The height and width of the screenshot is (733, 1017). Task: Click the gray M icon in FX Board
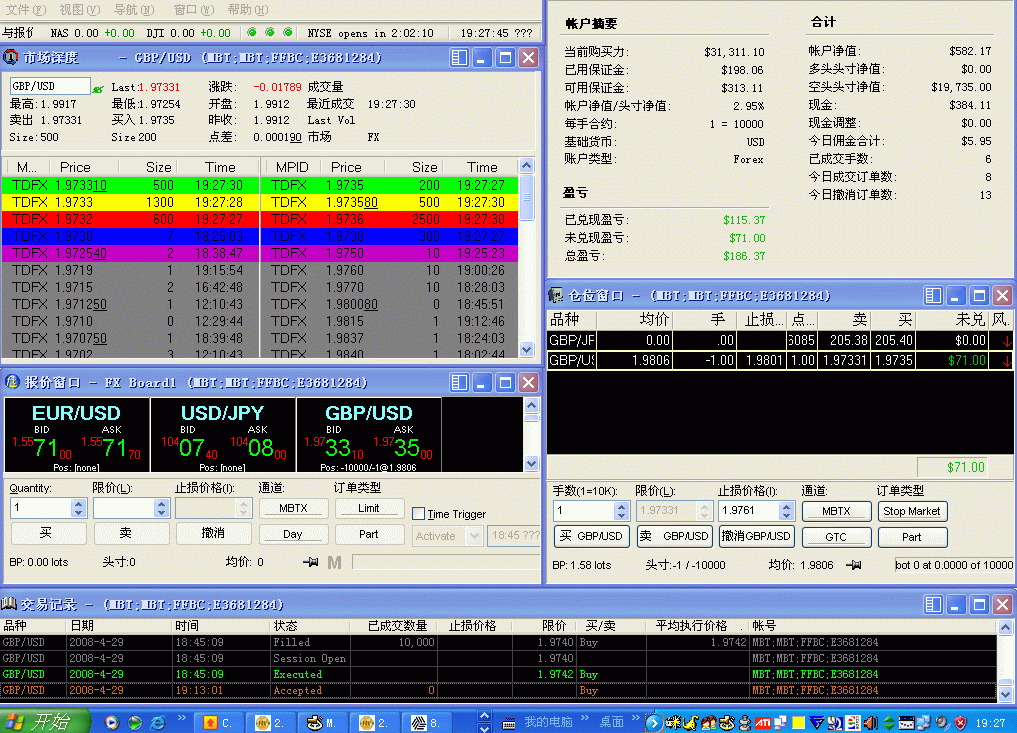pos(334,563)
